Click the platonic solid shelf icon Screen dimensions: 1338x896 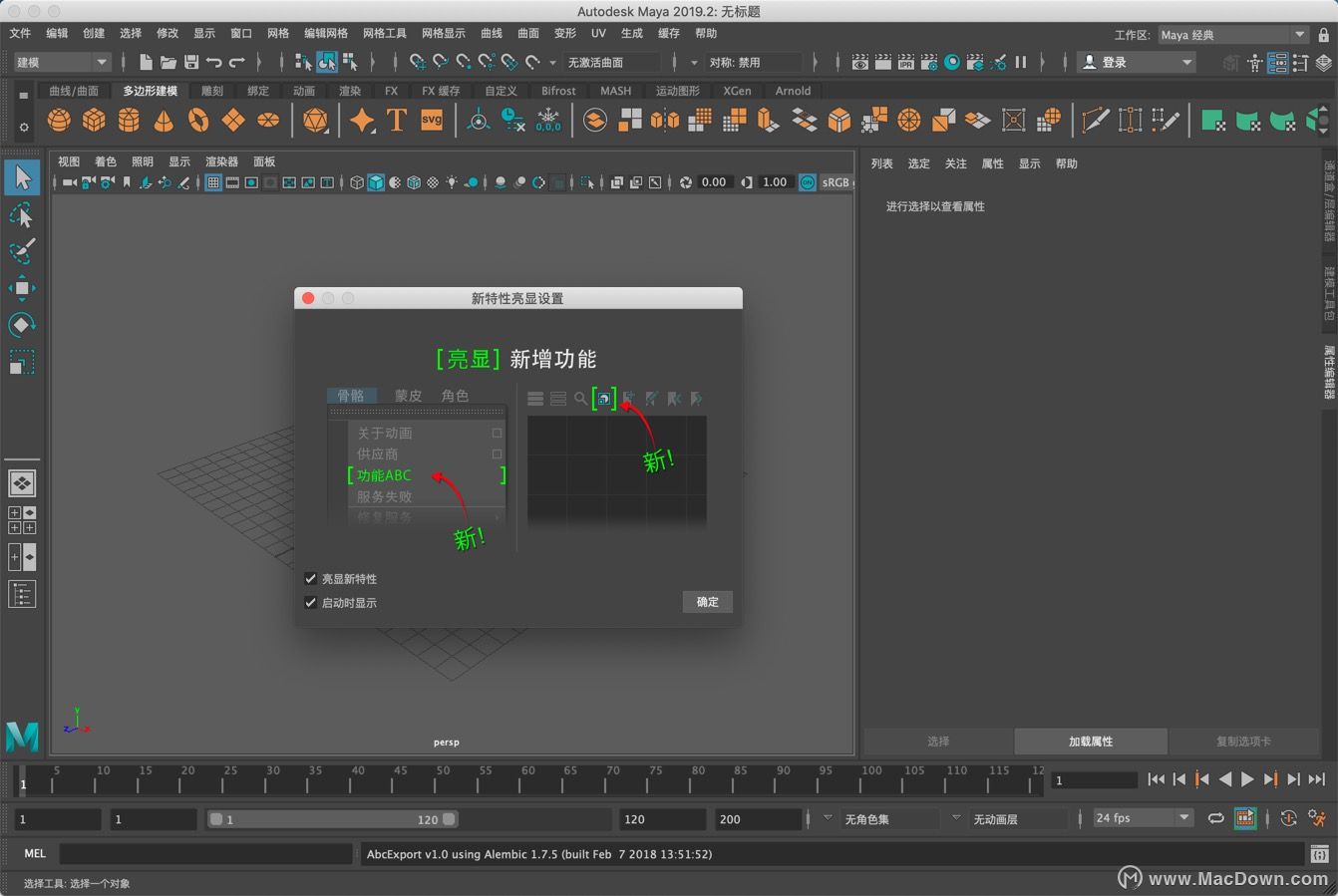point(315,121)
